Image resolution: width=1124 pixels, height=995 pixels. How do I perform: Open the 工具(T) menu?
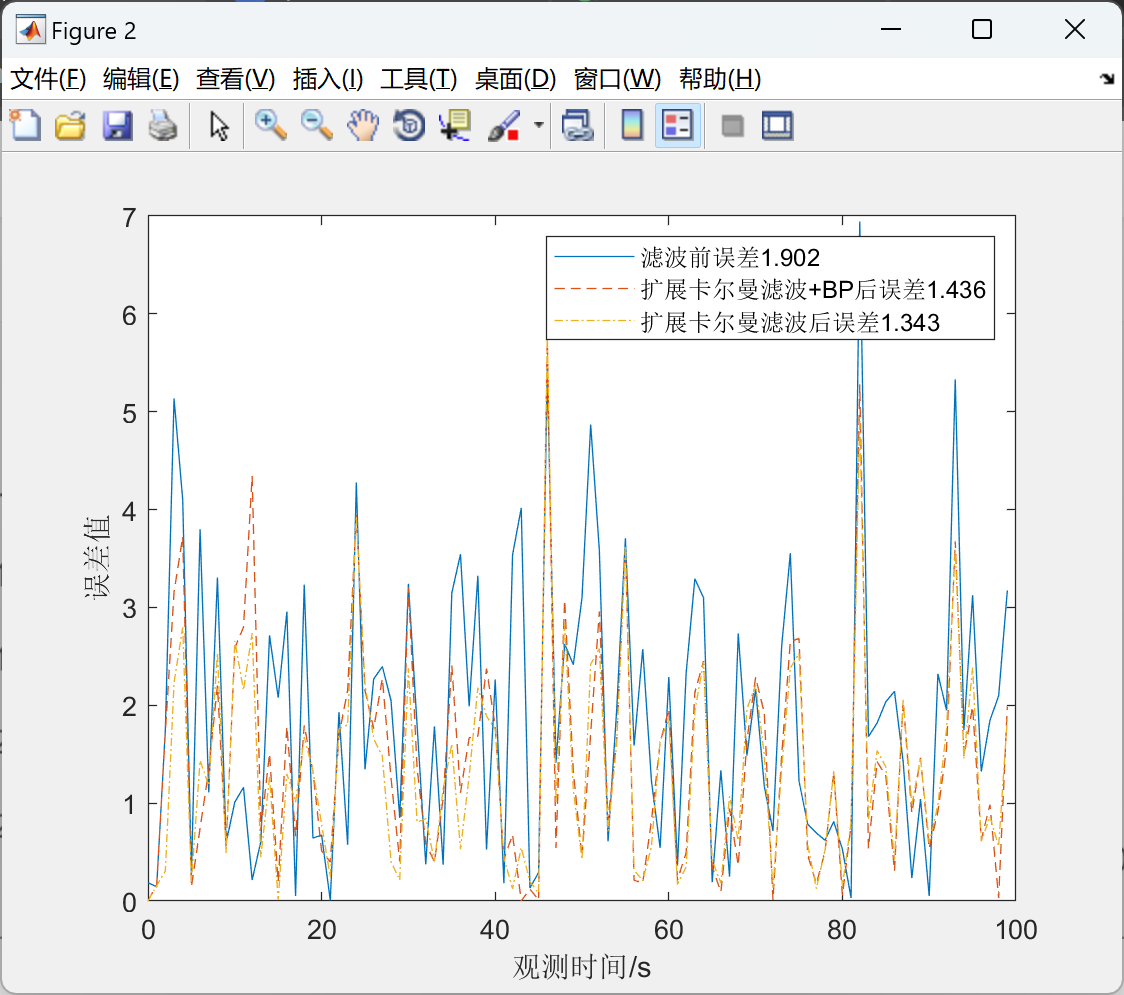coord(418,79)
